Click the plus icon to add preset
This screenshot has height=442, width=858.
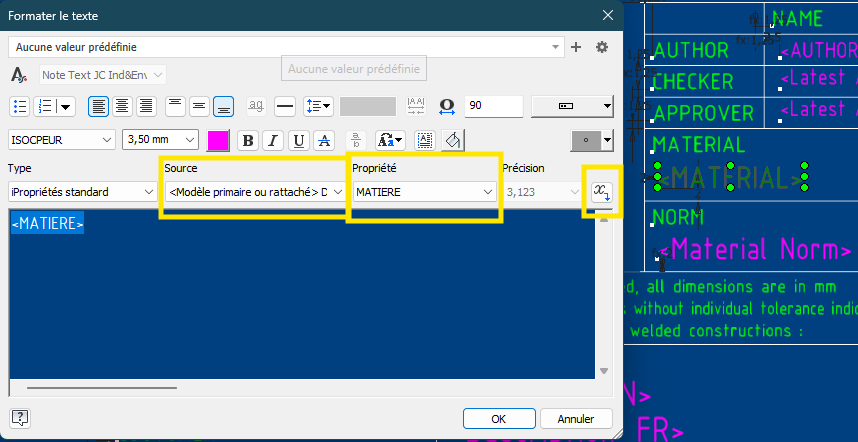[x=576, y=47]
